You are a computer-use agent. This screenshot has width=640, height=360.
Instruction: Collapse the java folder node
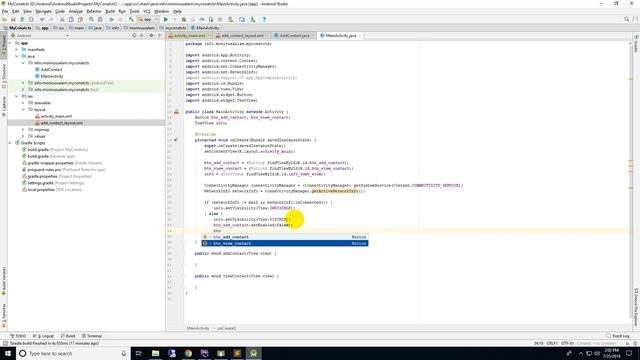[x=17, y=56]
